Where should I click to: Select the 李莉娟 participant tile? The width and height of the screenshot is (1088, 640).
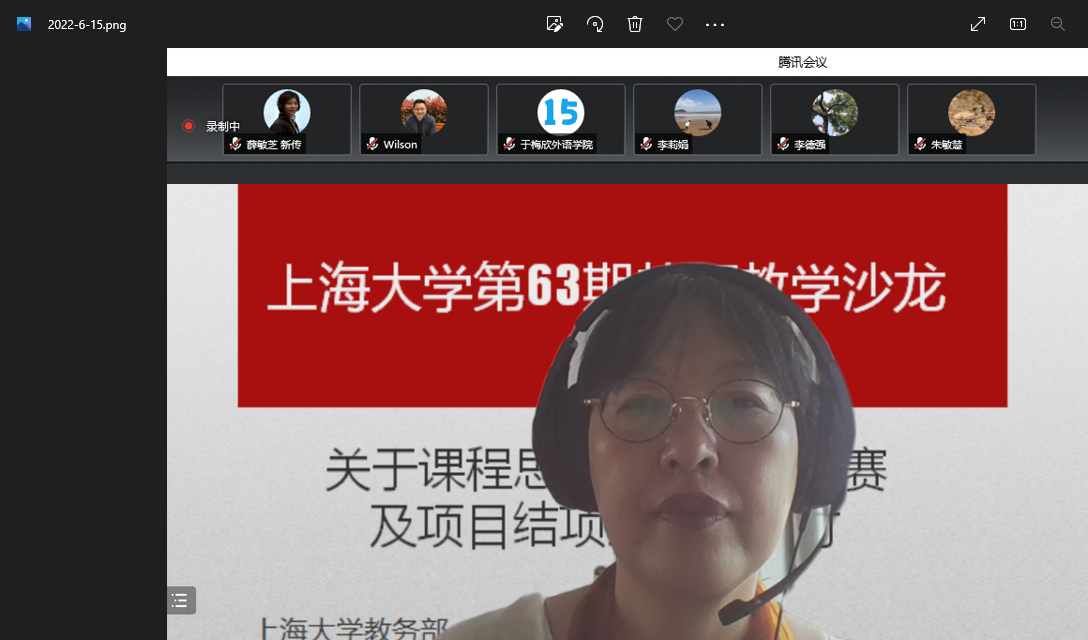tap(698, 119)
